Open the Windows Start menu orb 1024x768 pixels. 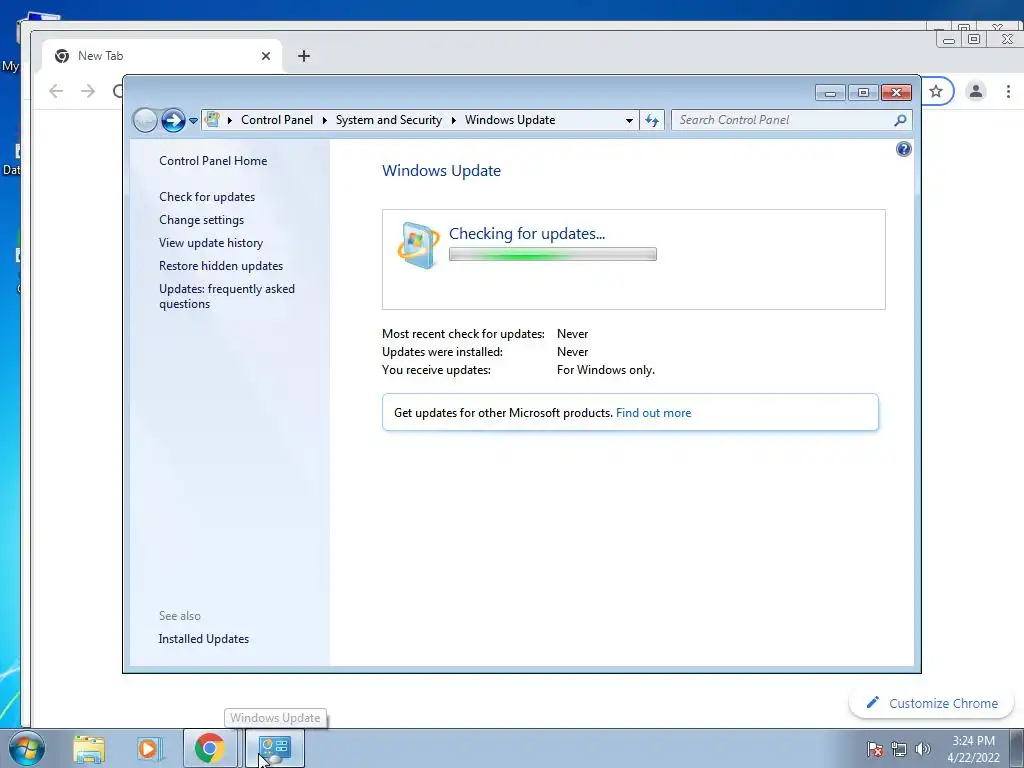(x=27, y=748)
